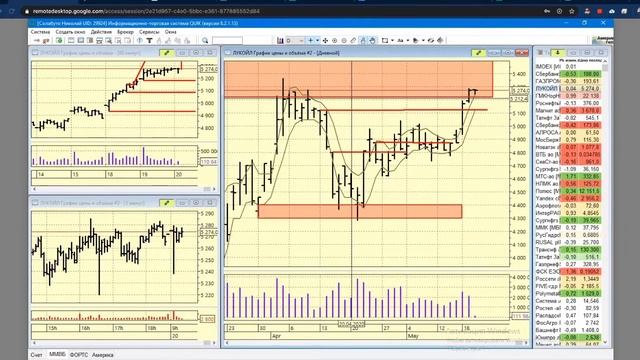Click the 30-minute chart horizontal scrollbar
640x360 pixels.
tap(124, 189)
